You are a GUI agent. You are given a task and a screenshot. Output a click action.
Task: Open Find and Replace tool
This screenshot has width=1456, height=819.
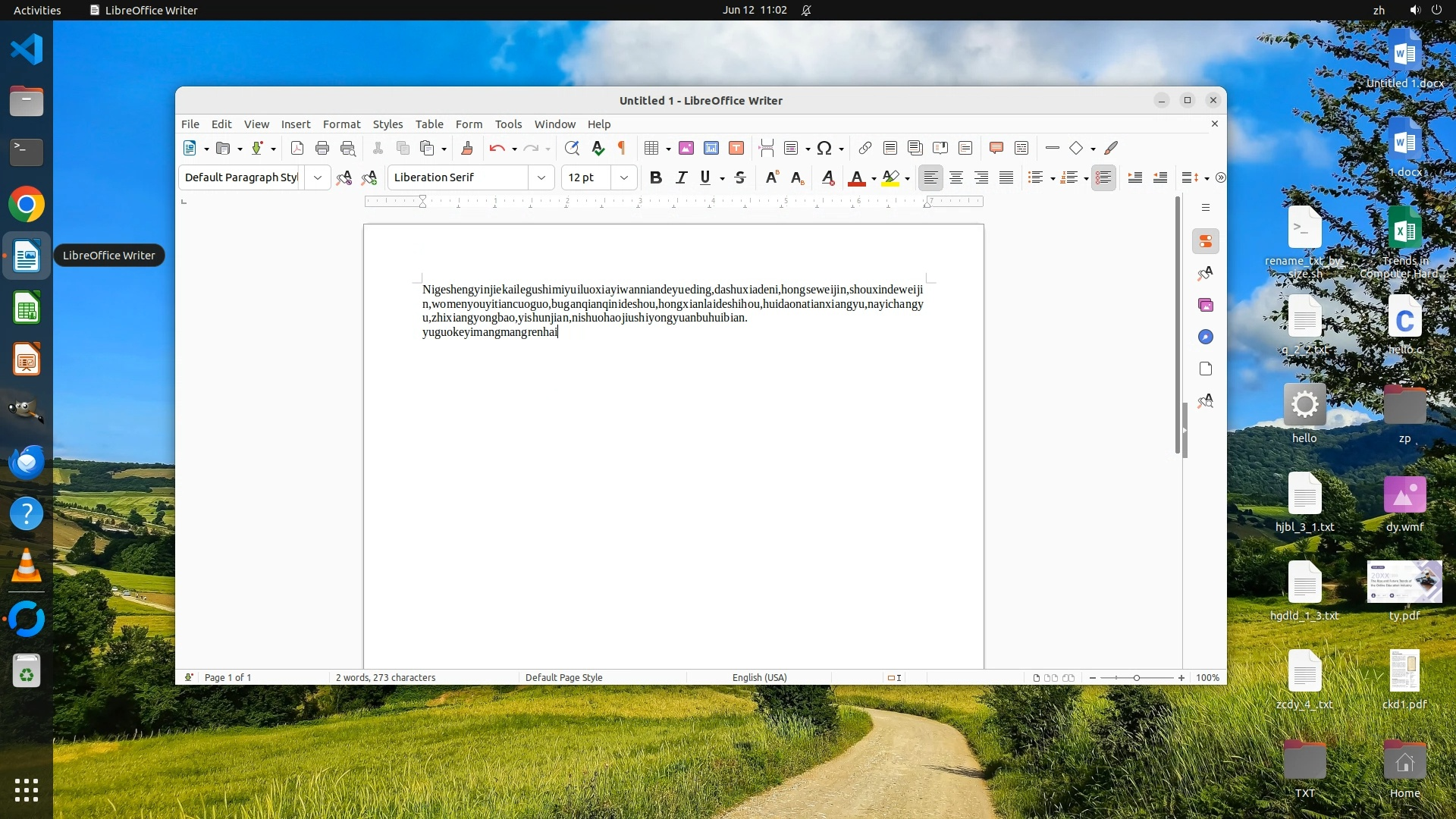(572, 148)
